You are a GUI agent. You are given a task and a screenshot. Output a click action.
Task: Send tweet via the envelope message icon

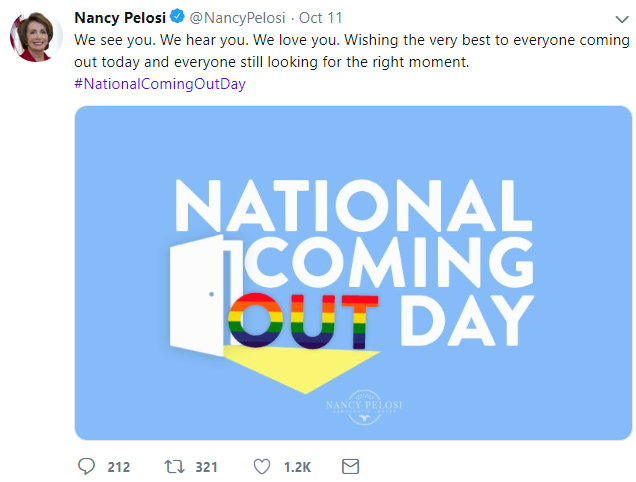[x=350, y=466]
